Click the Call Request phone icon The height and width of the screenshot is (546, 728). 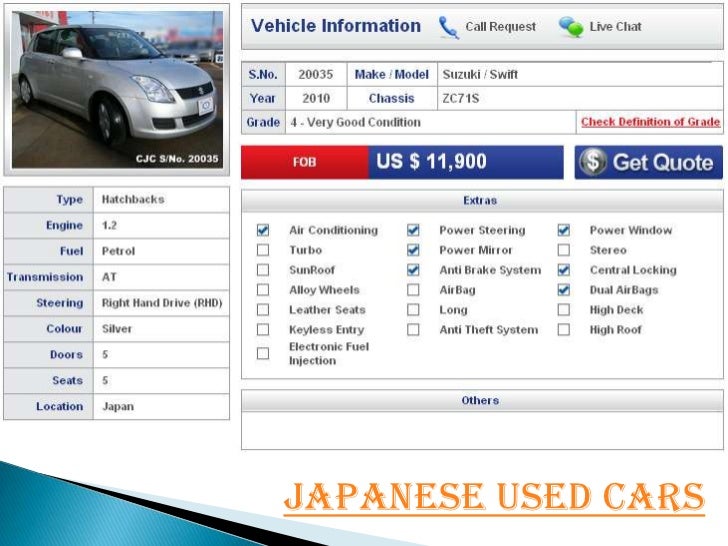click(x=448, y=27)
